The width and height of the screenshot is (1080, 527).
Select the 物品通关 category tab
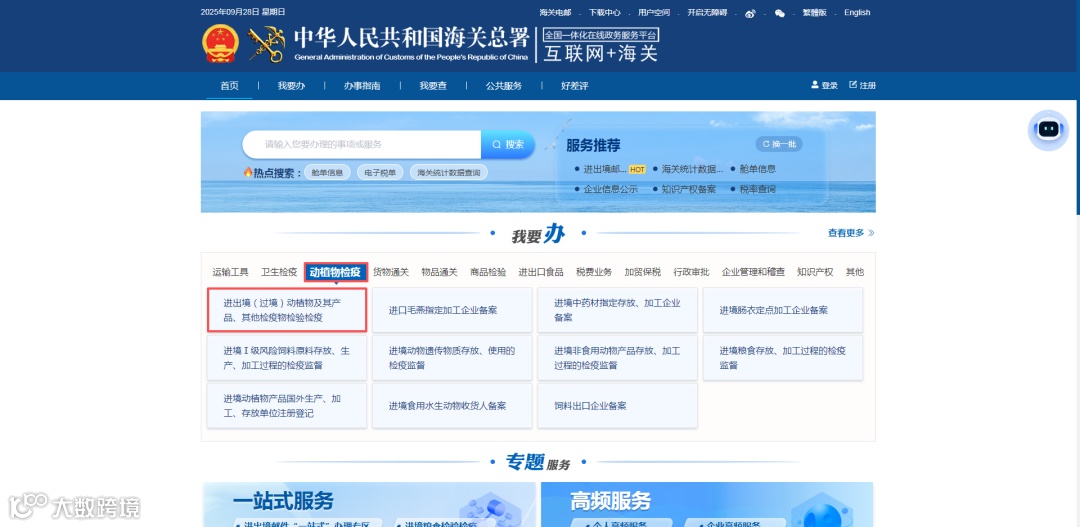pyautogui.click(x=439, y=272)
